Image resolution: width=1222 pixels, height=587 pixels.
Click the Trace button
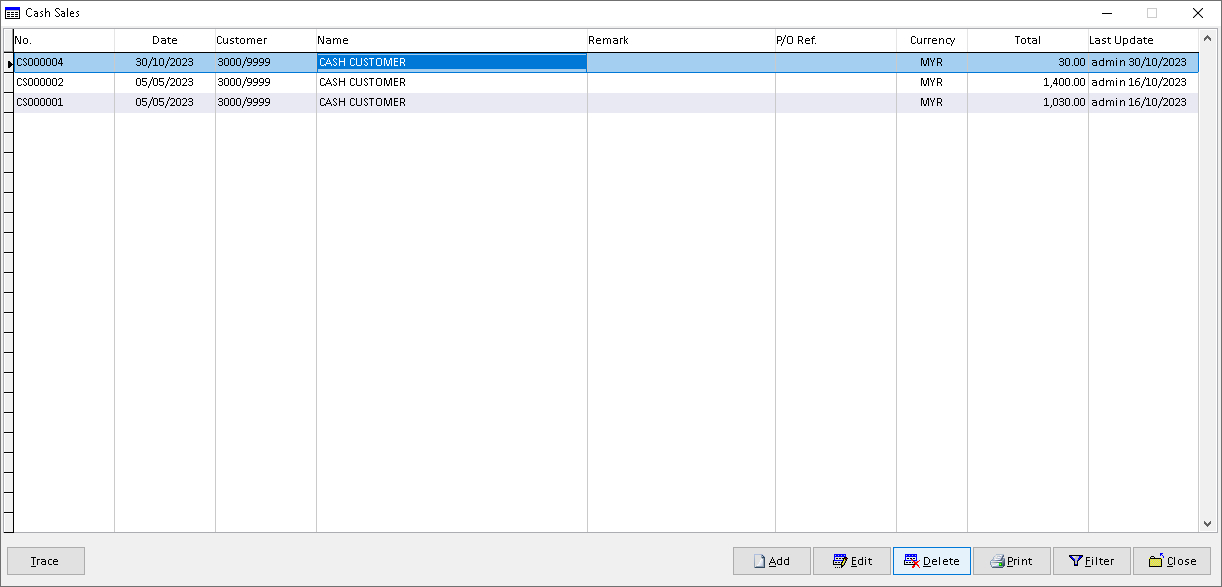[x=45, y=561]
